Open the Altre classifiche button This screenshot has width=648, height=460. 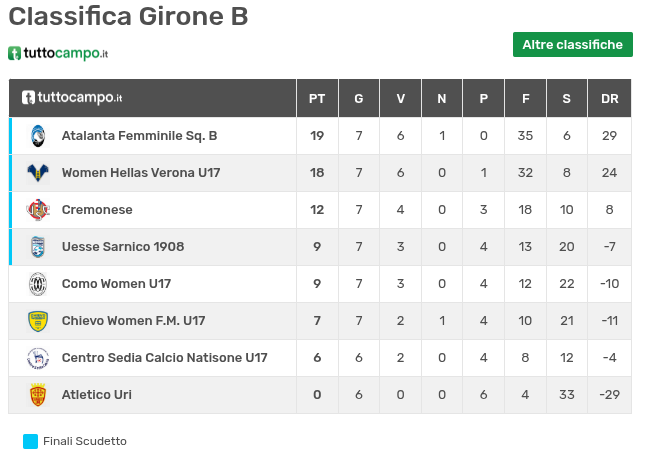pos(572,44)
